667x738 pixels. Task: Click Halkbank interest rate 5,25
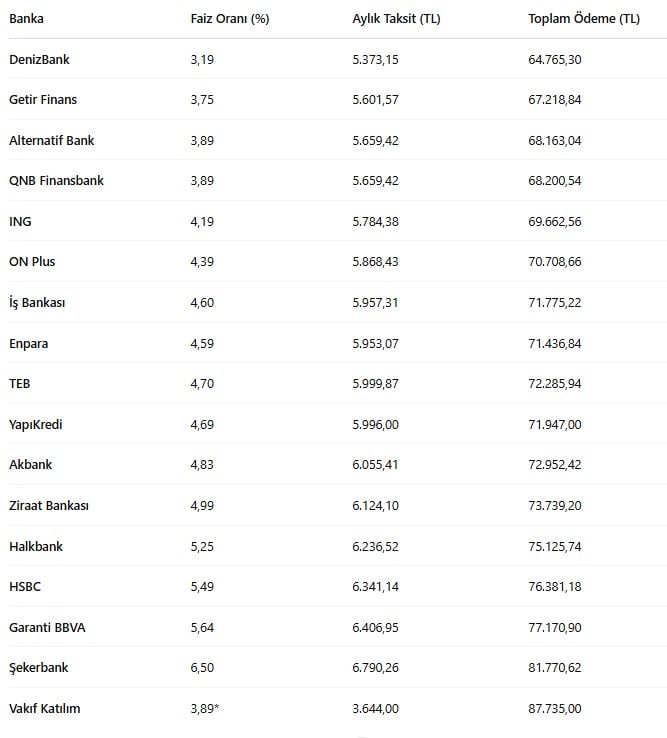click(x=202, y=546)
